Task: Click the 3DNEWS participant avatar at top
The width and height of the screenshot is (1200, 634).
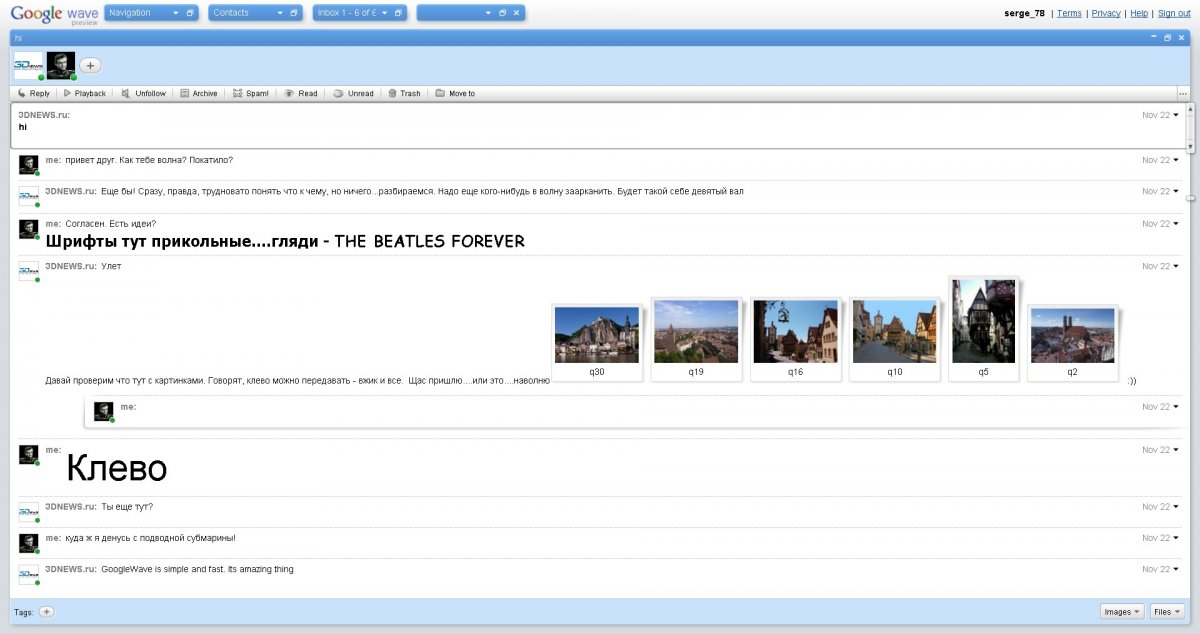Action: 28,65
